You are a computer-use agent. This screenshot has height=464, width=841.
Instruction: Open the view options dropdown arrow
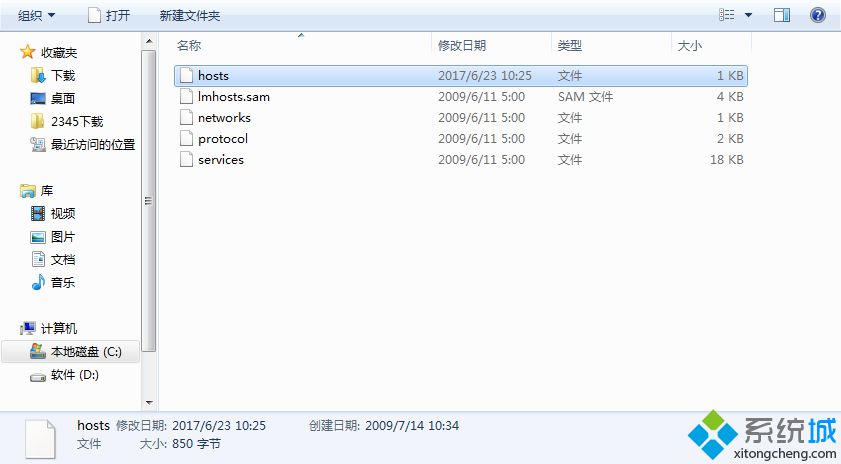pos(748,15)
